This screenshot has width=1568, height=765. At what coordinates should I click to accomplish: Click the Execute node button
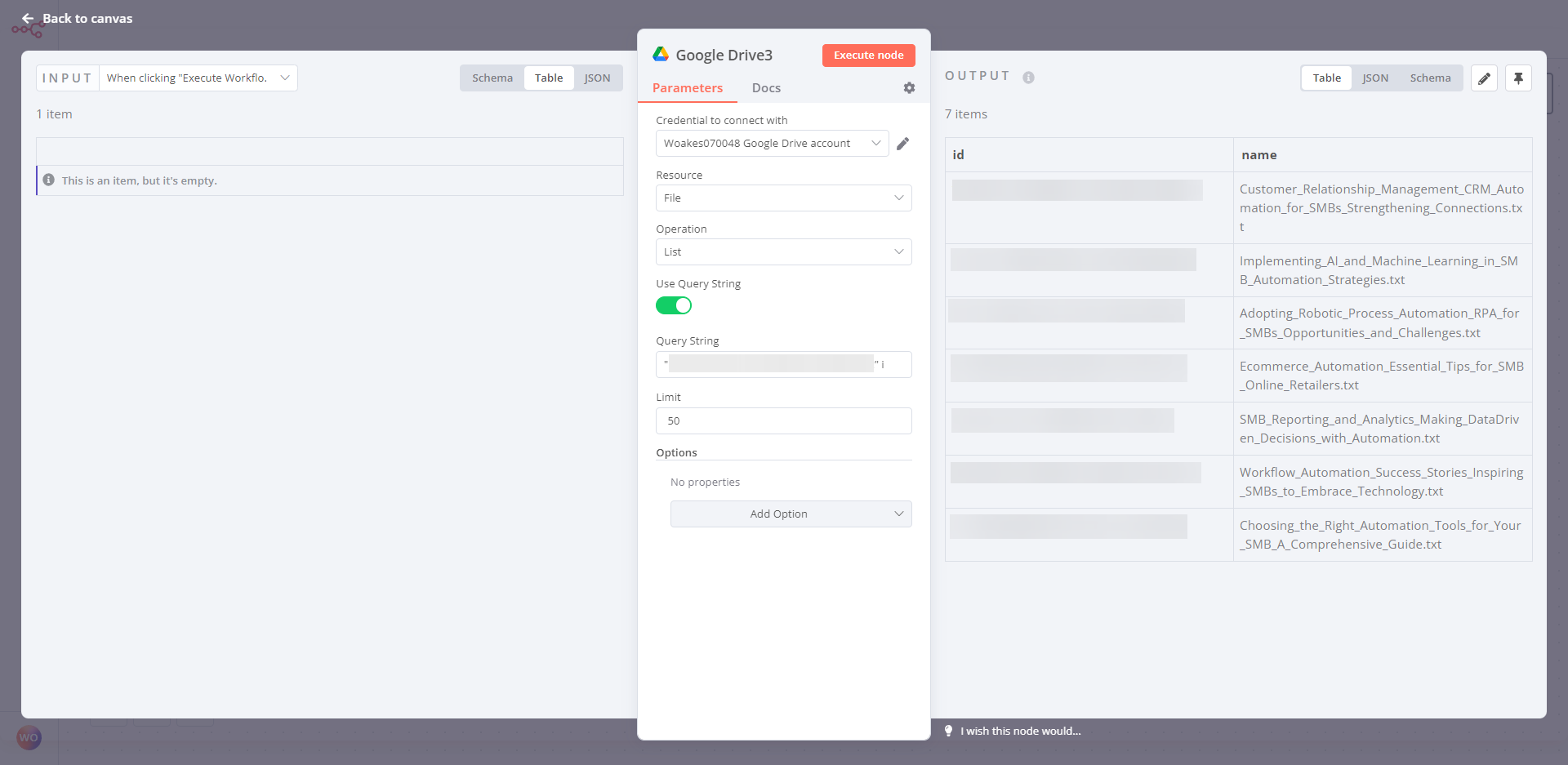868,56
